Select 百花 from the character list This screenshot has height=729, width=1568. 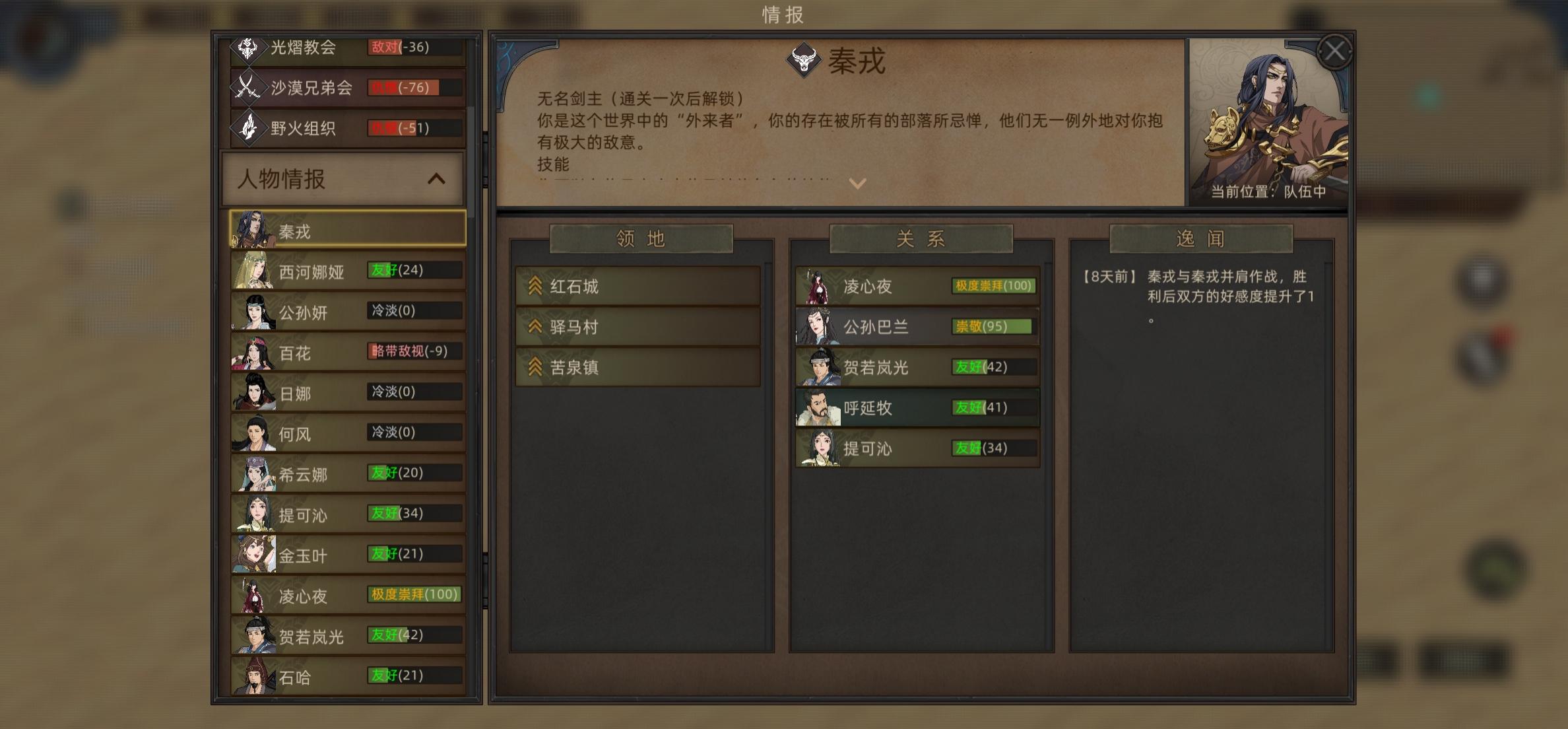click(348, 352)
